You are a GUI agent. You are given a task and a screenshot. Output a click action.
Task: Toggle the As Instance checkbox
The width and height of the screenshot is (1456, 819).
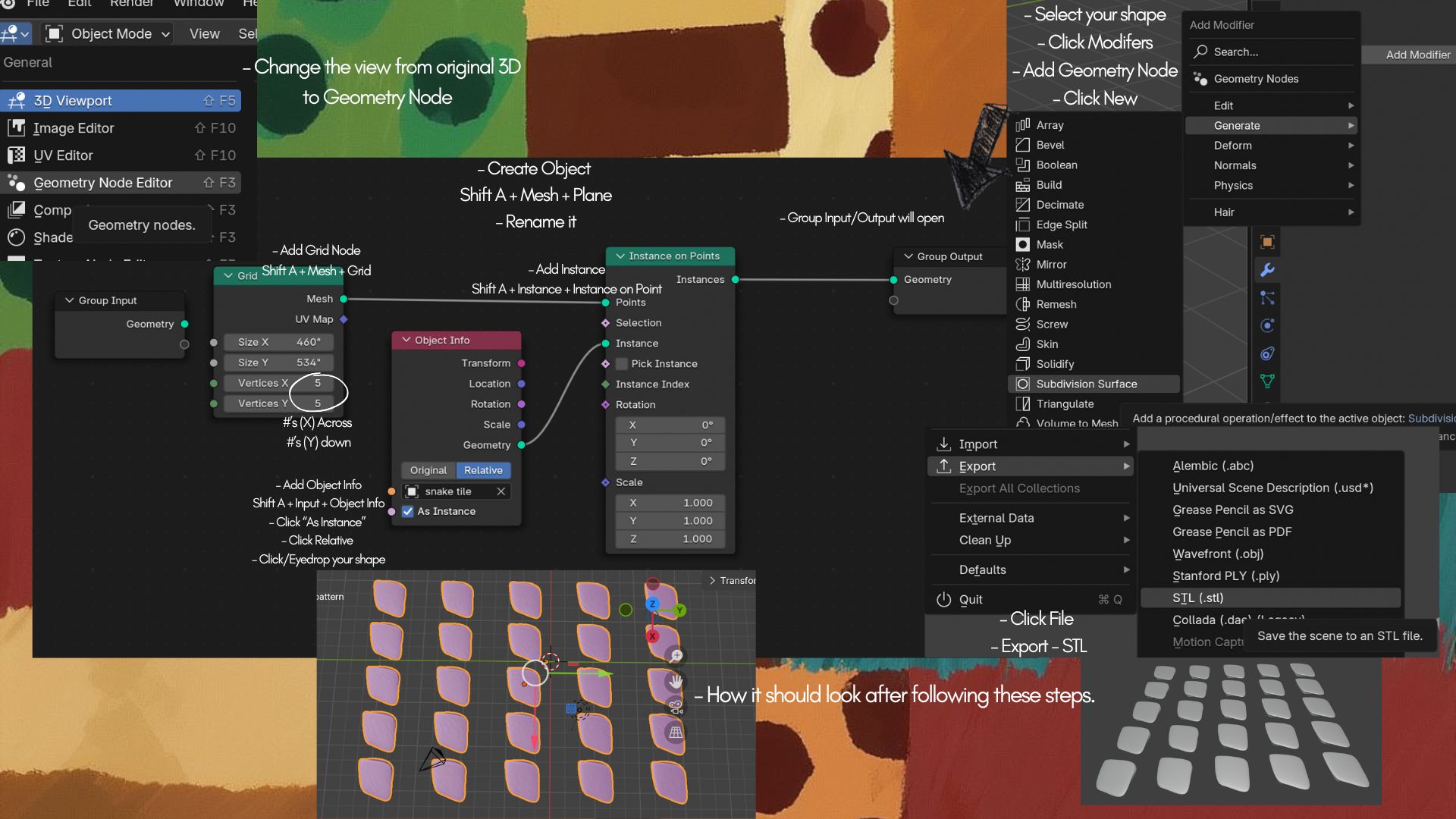pyautogui.click(x=408, y=511)
